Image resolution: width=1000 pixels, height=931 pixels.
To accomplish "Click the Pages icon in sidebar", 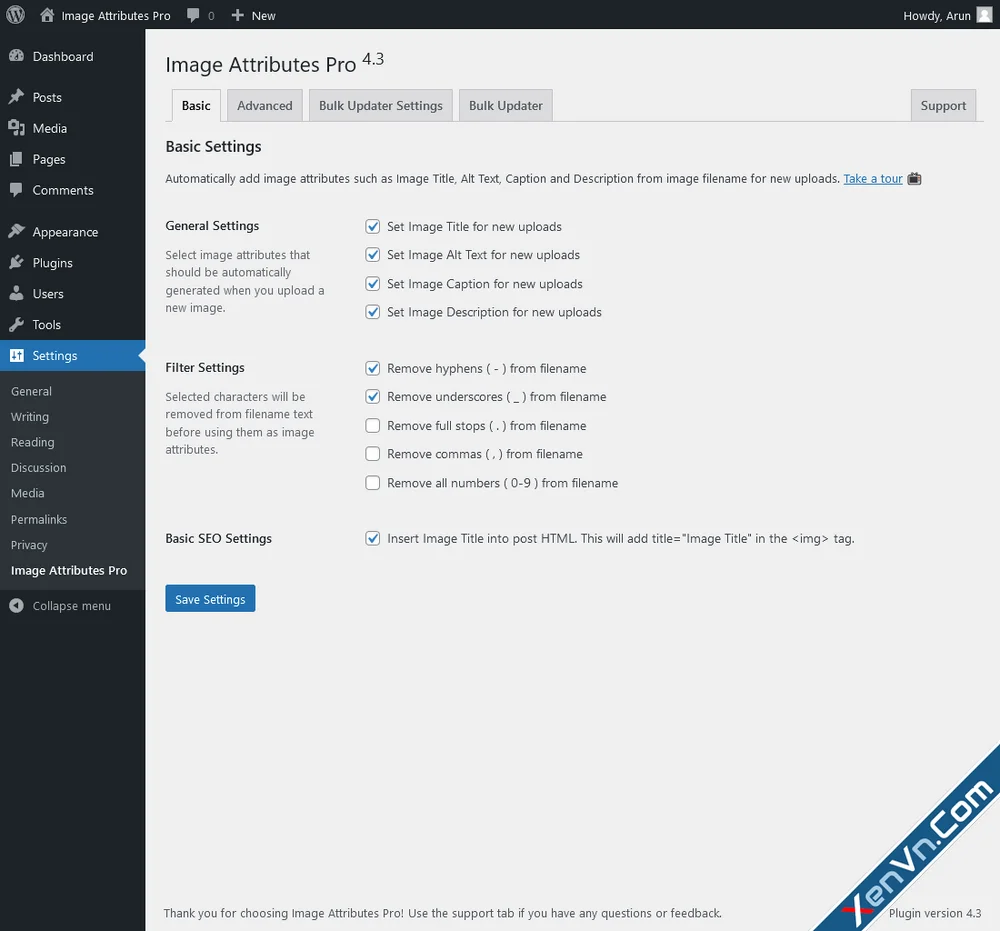I will pos(17,159).
